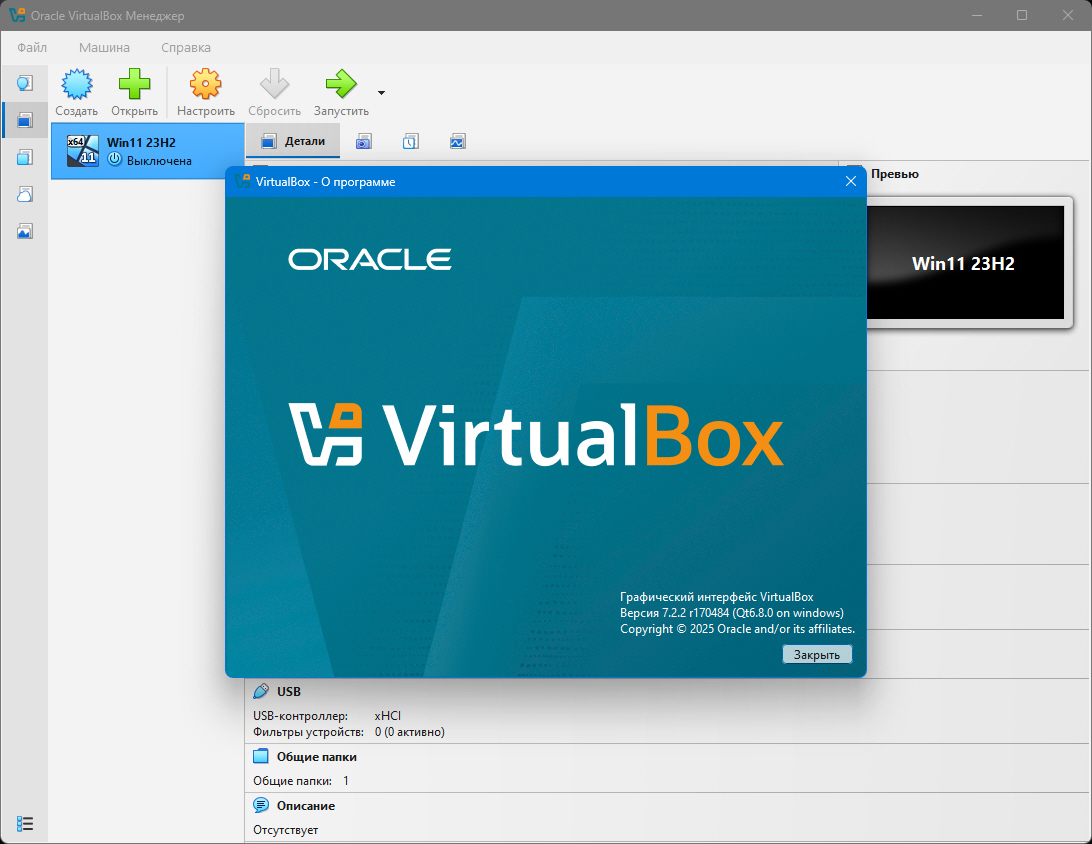Switch to the Детали tab
The width and height of the screenshot is (1092, 844).
(293, 141)
